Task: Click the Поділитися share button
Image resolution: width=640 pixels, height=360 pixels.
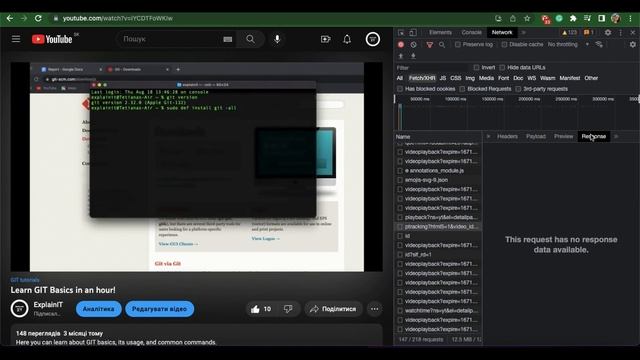Action: coord(333,309)
